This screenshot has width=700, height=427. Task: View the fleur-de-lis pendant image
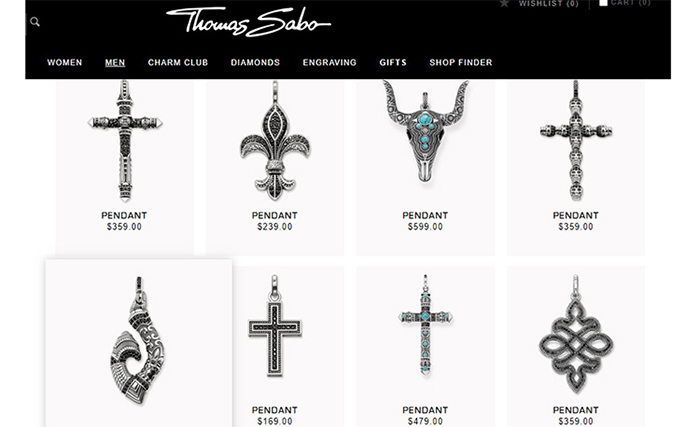tap(275, 140)
